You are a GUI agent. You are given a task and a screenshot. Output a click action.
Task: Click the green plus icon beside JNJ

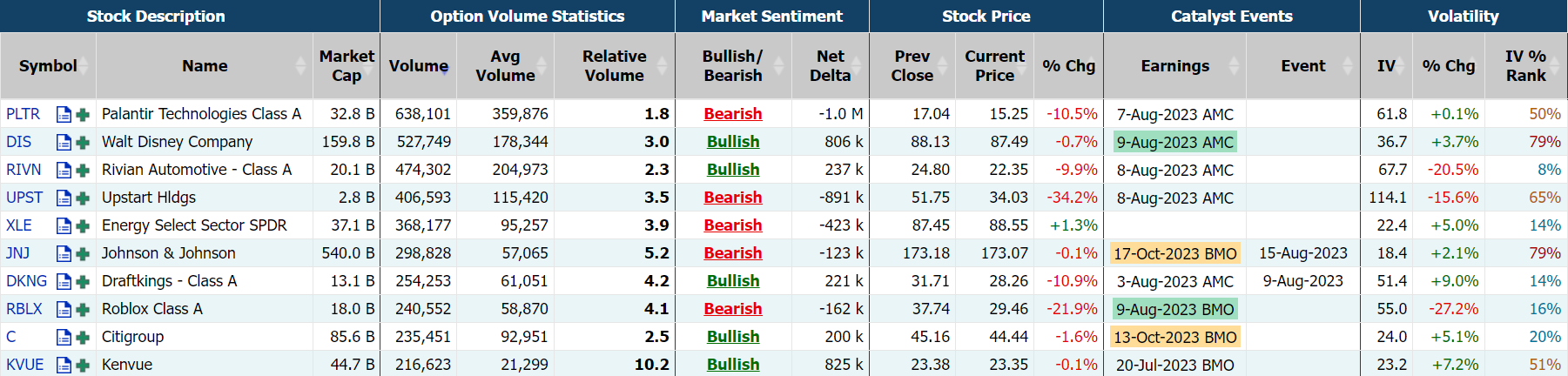click(83, 253)
